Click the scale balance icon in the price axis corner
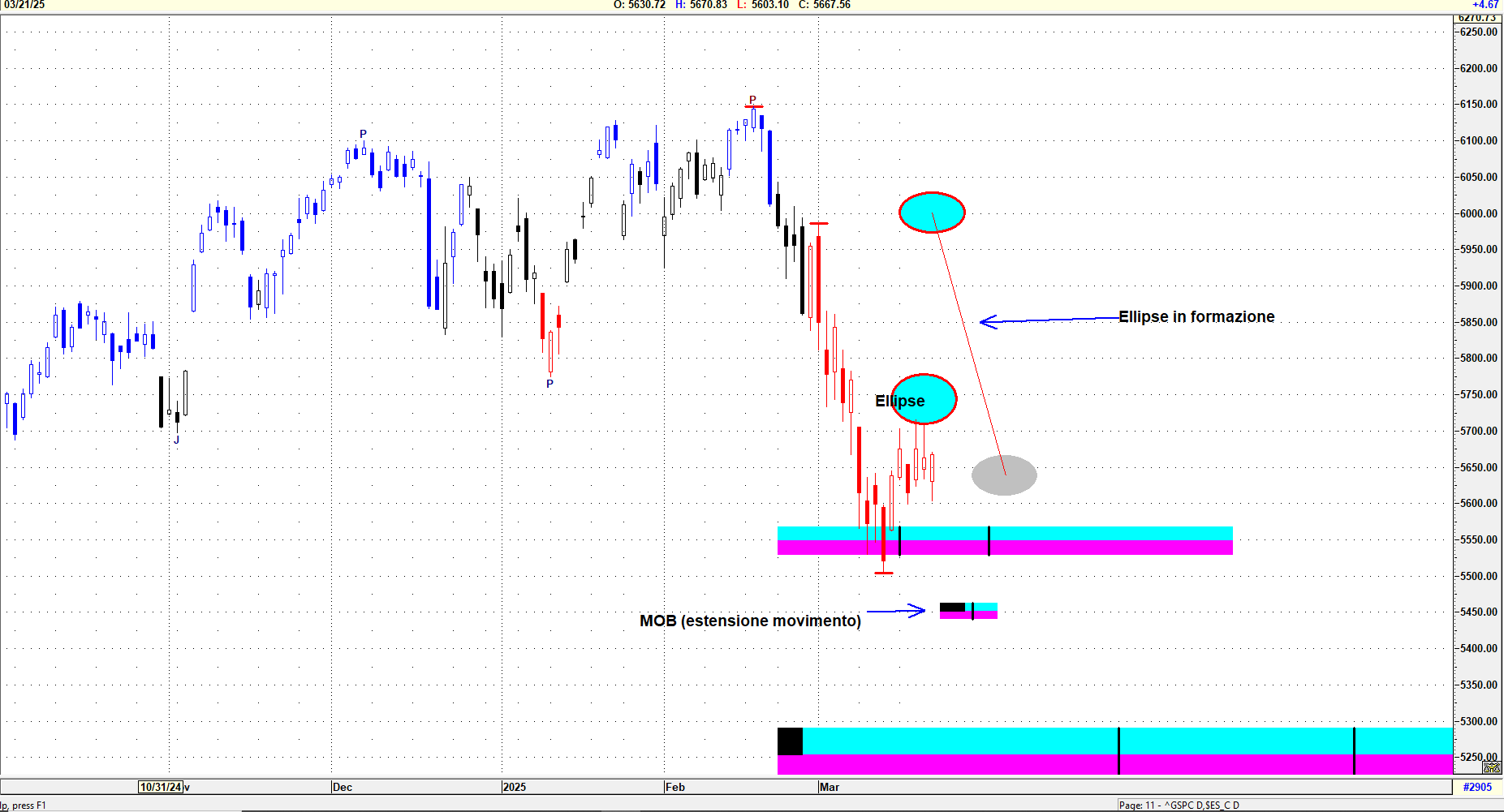1504x812 pixels. pyautogui.click(x=1492, y=767)
